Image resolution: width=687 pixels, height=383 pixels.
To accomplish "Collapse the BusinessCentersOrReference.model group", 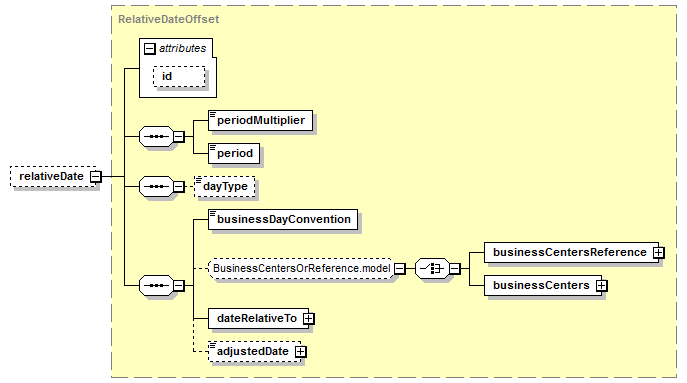I will coord(400,269).
